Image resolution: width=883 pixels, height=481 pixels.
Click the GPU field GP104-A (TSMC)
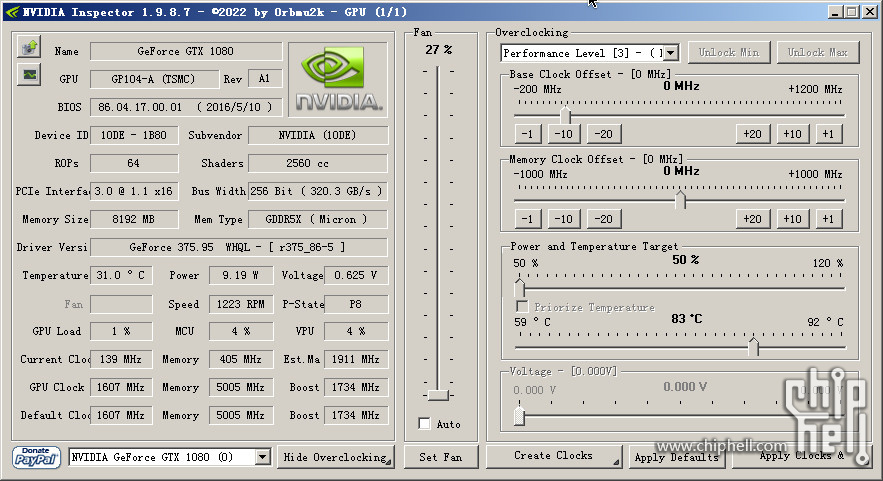click(154, 79)
